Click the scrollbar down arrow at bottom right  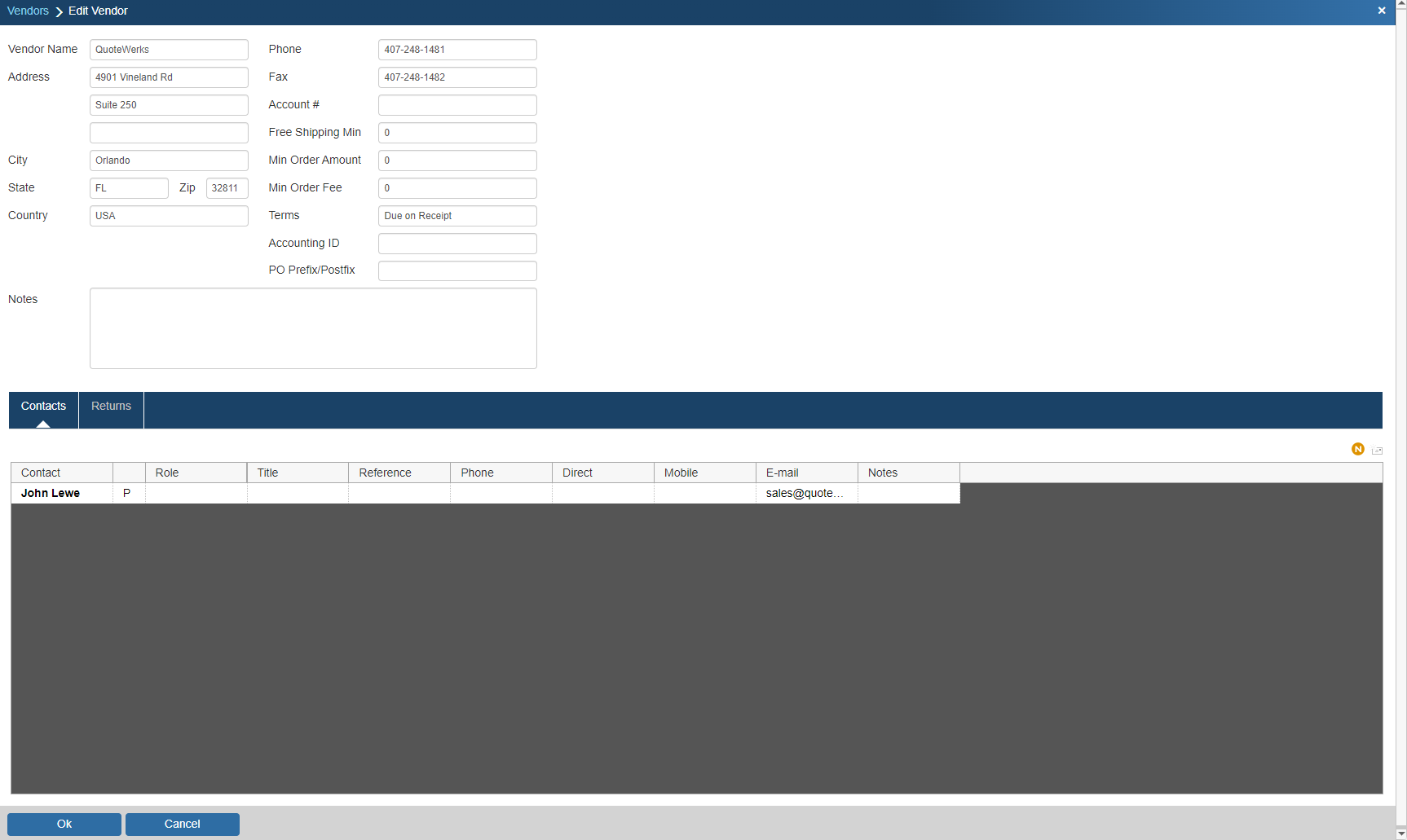(1400, 833)
